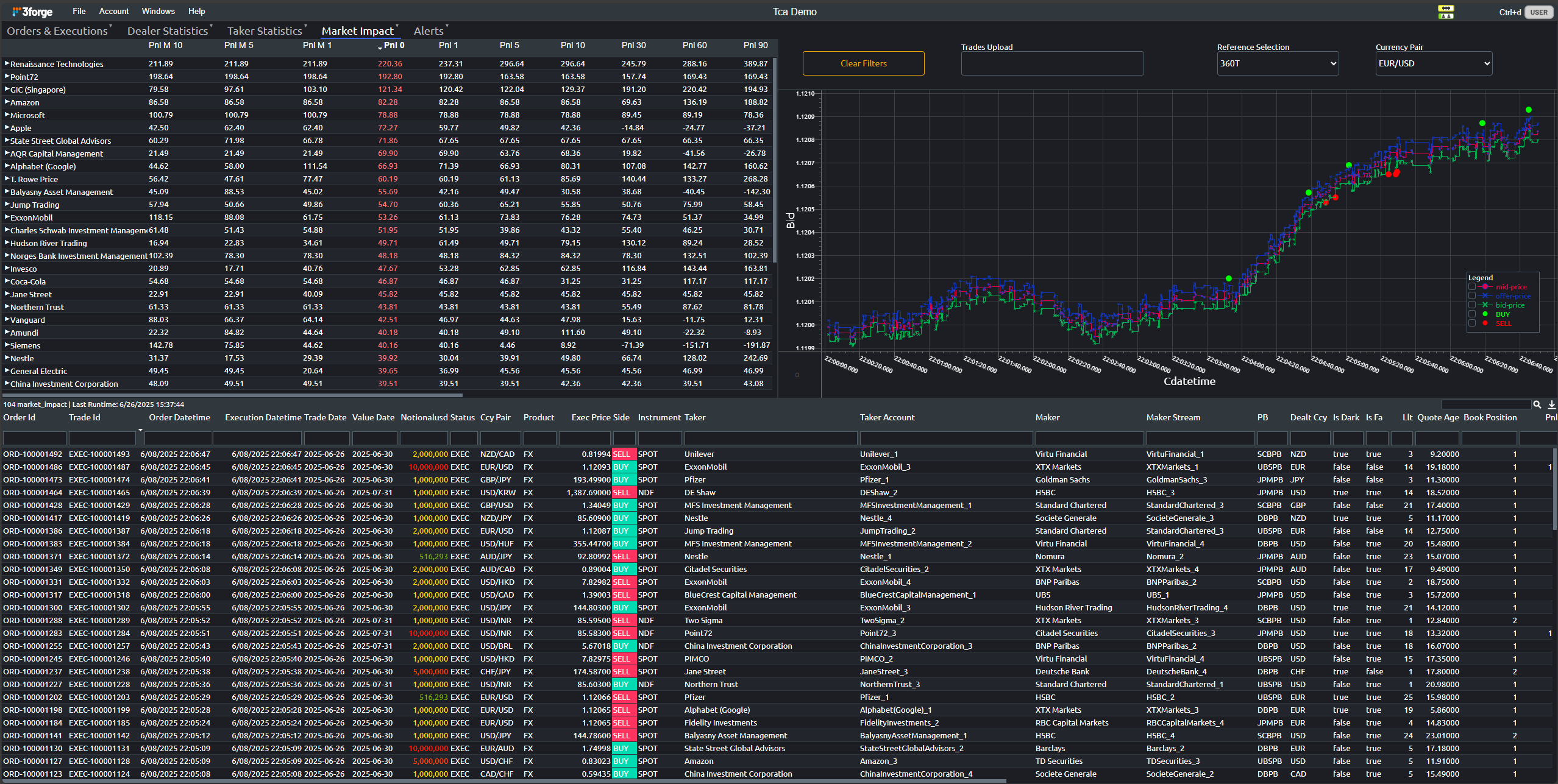This screenshot has height=784, width=1558.
Task: Click EXEC-100001372 in the Trade Id column
Action: [x=99, y=556]
